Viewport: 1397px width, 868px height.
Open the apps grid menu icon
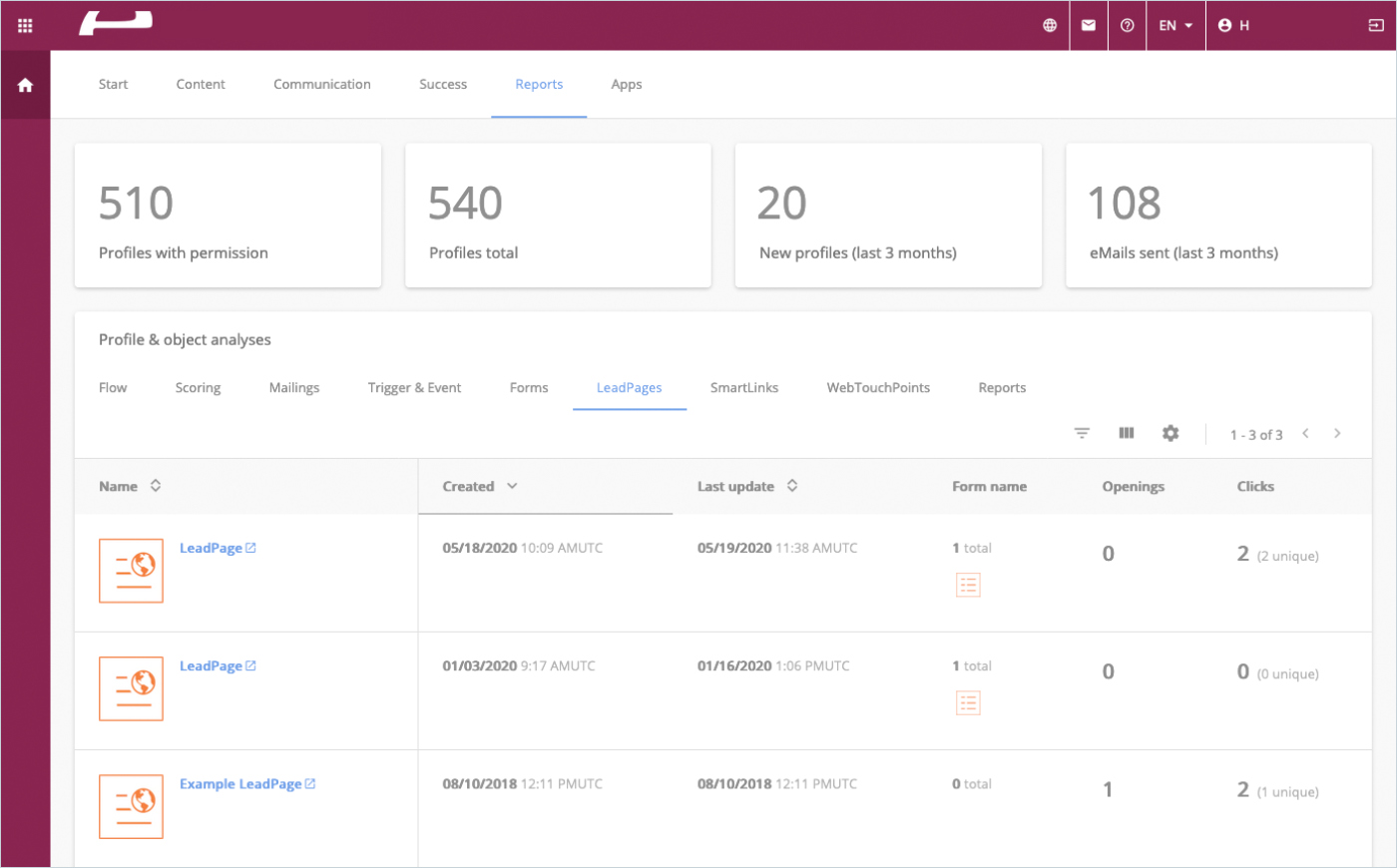point(25,26)
